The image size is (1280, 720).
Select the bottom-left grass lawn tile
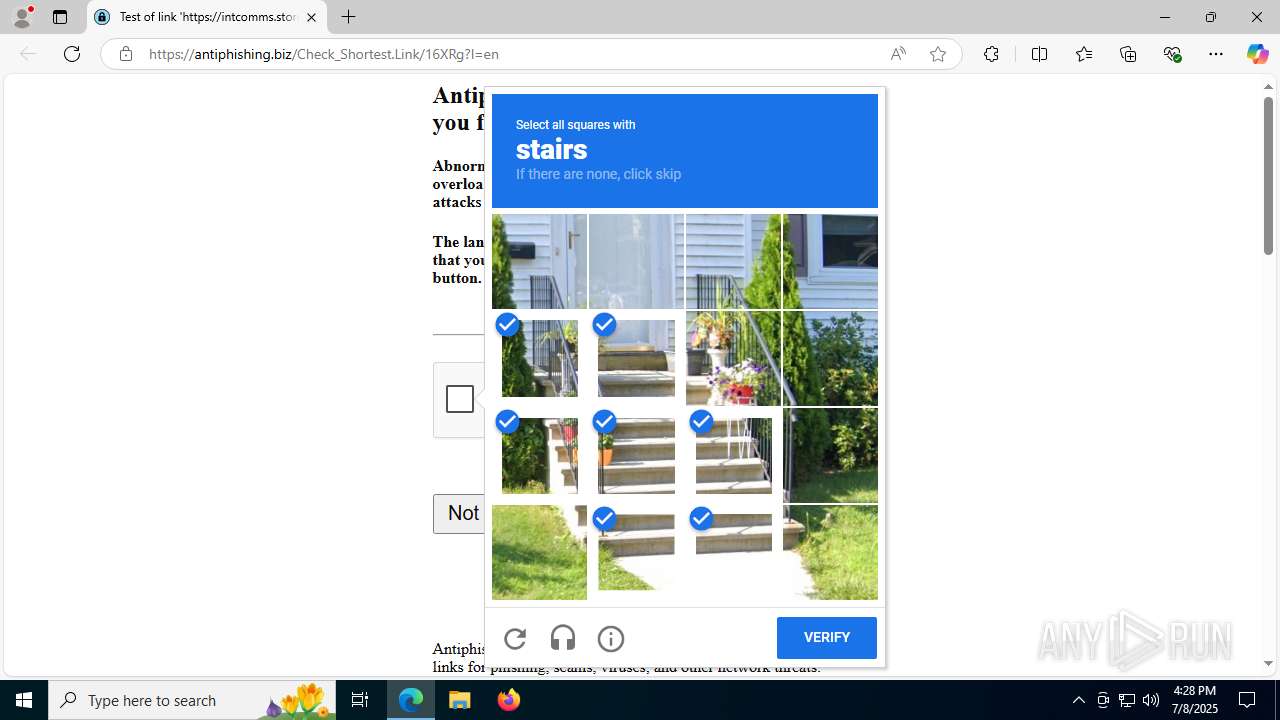click(x=539, y=552)
